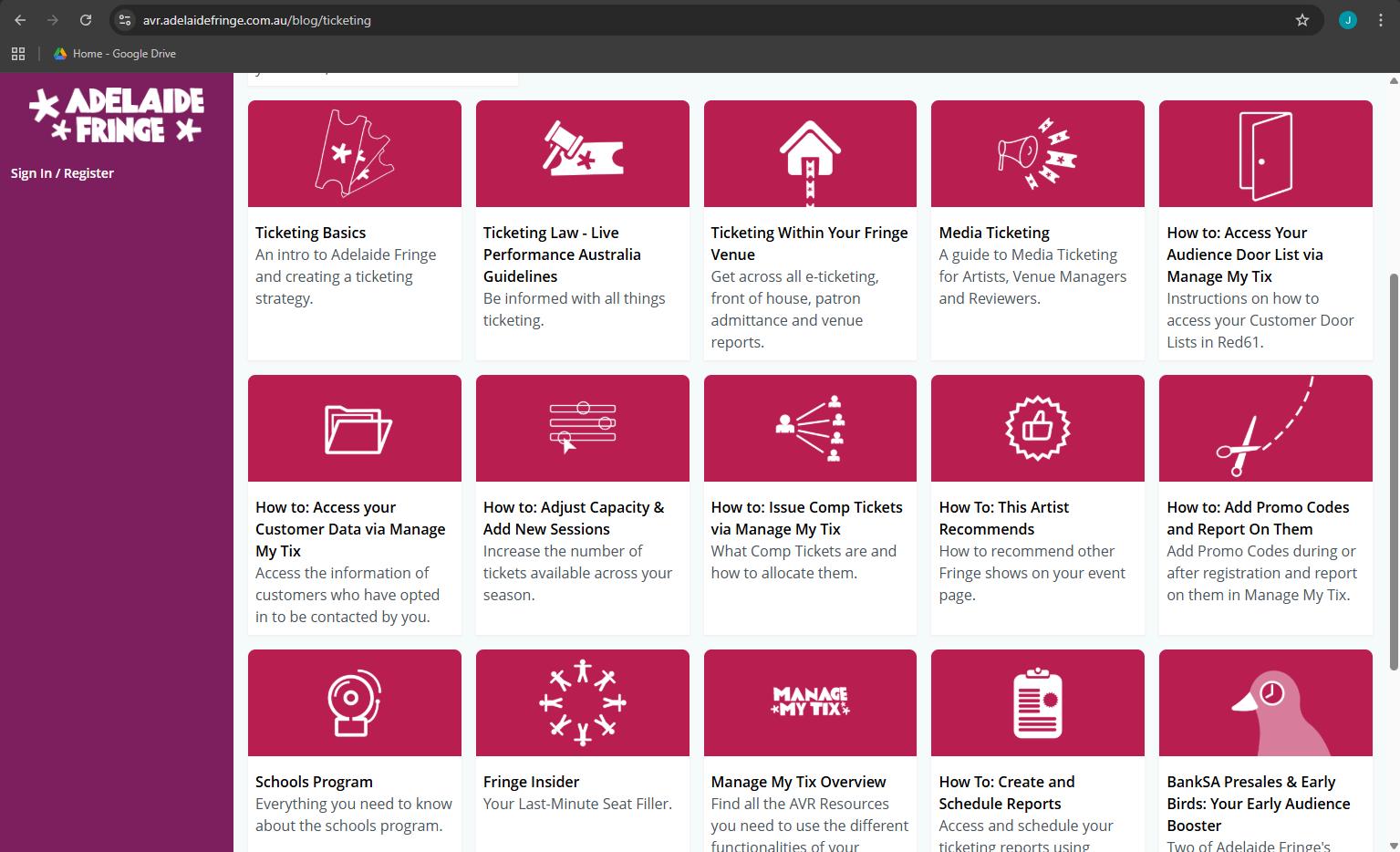
Task: Click text 'Be informed with all things ticketing.'
Action: tap(574, 309)
